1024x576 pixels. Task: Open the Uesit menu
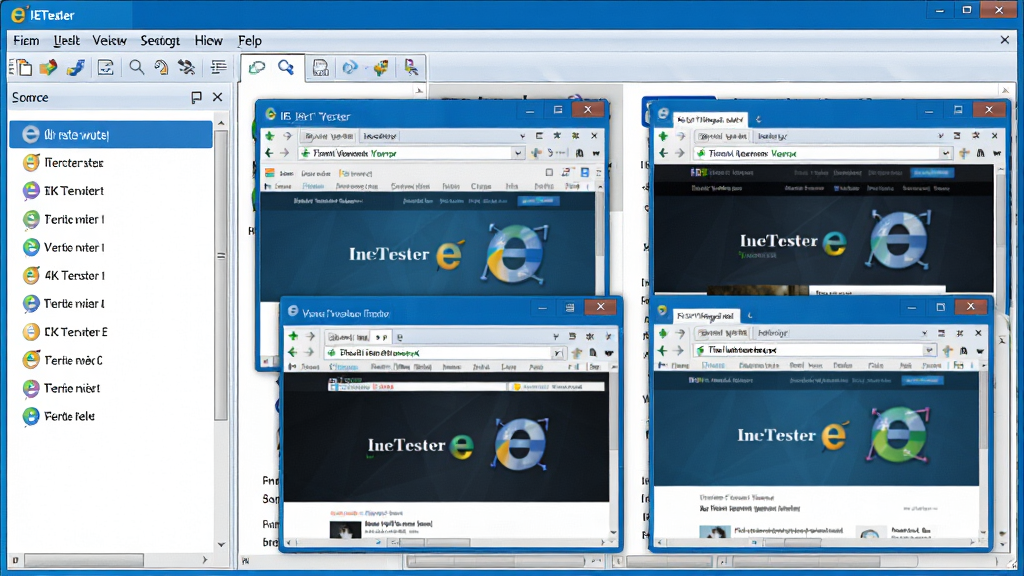tap(67, 40)
